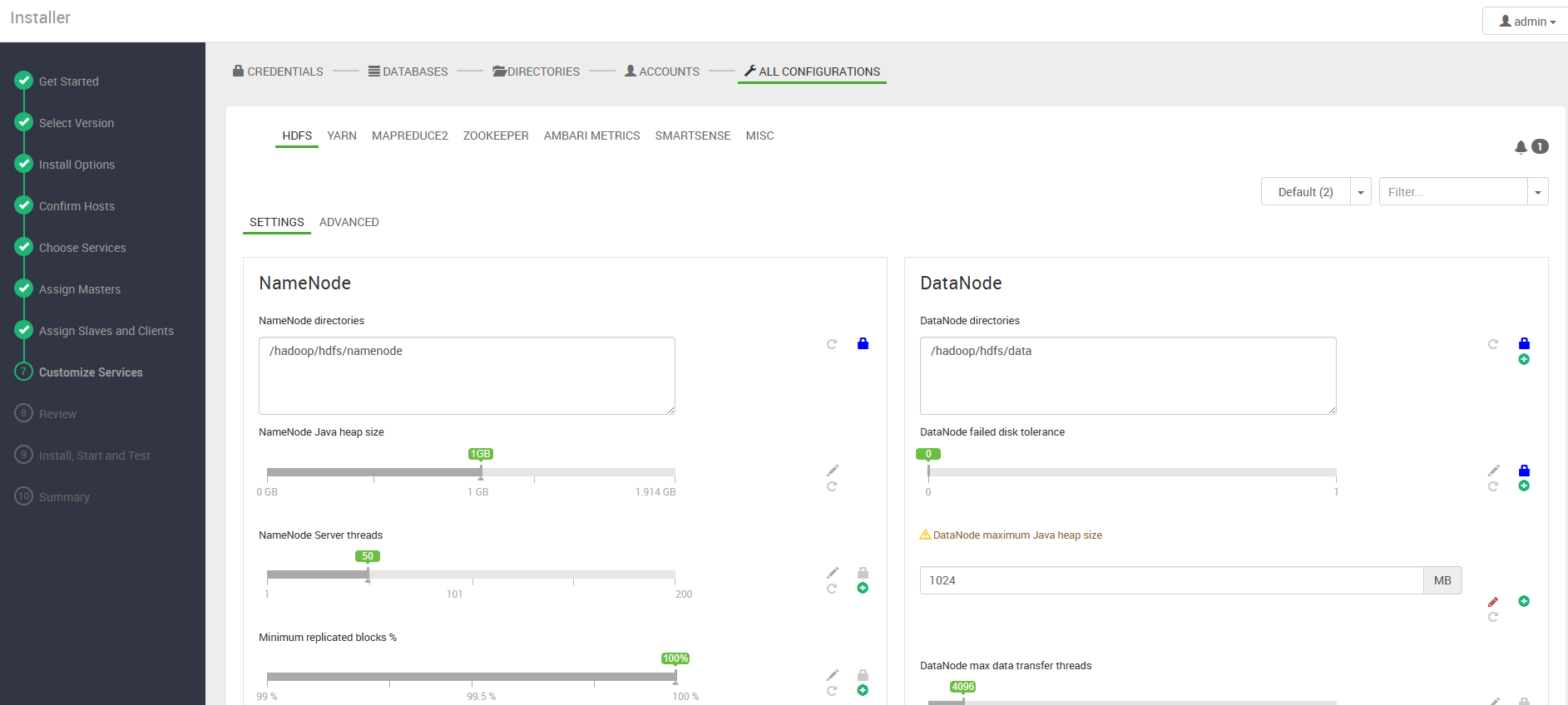This screenshot has width=1568, height=705.
Task: Click in the DataNode directories text area
Action: pos(1128,376)
